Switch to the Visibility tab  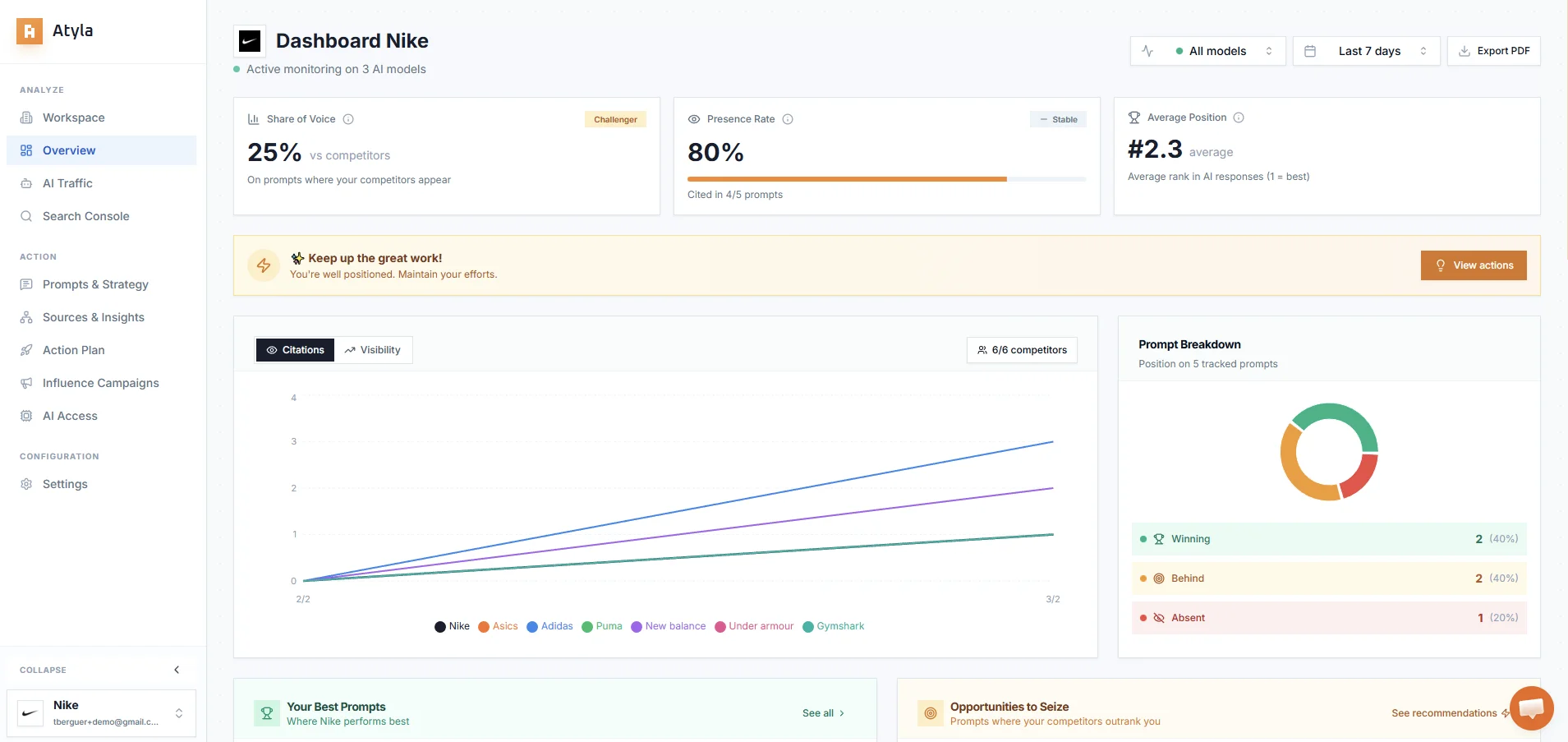coord(374,350)
